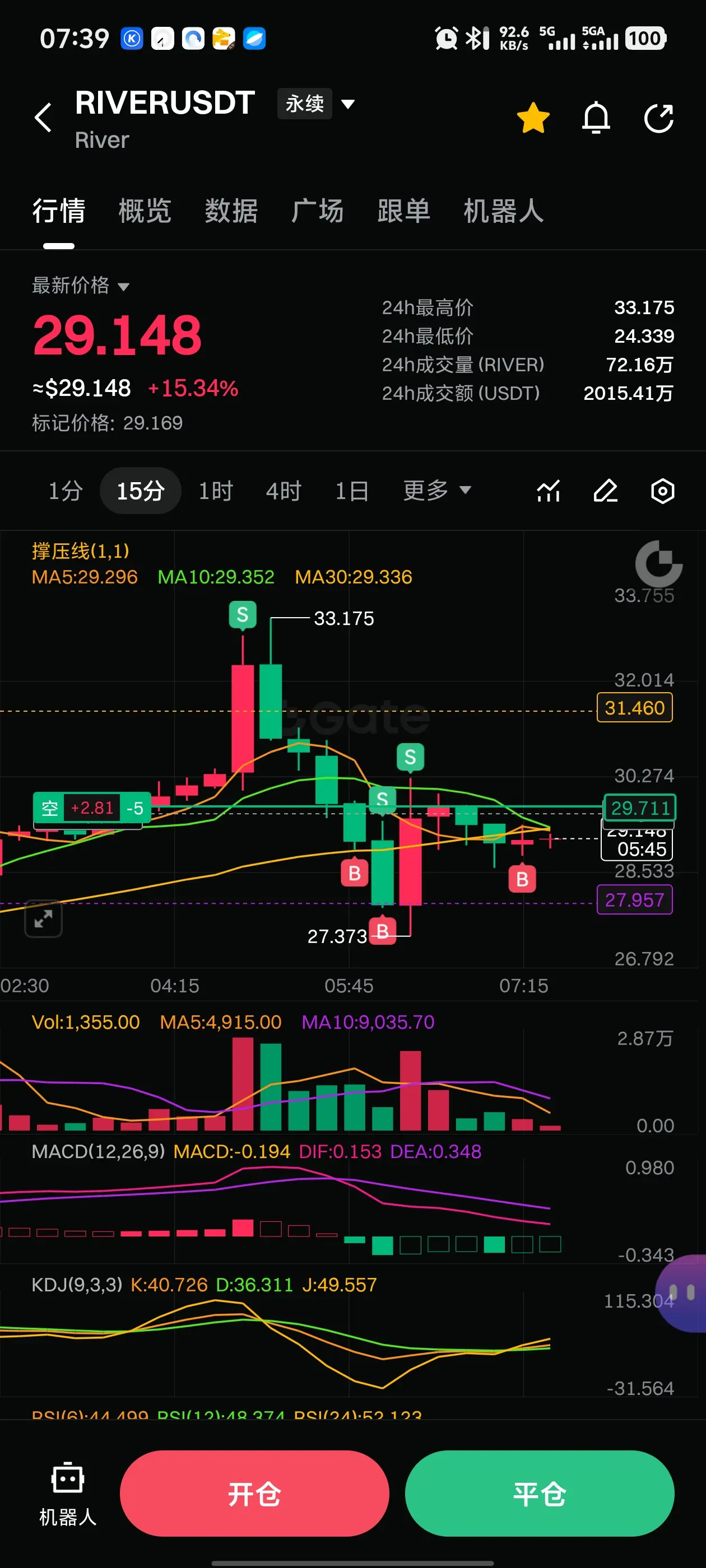Go back using the left arrow

coord(43,118)
